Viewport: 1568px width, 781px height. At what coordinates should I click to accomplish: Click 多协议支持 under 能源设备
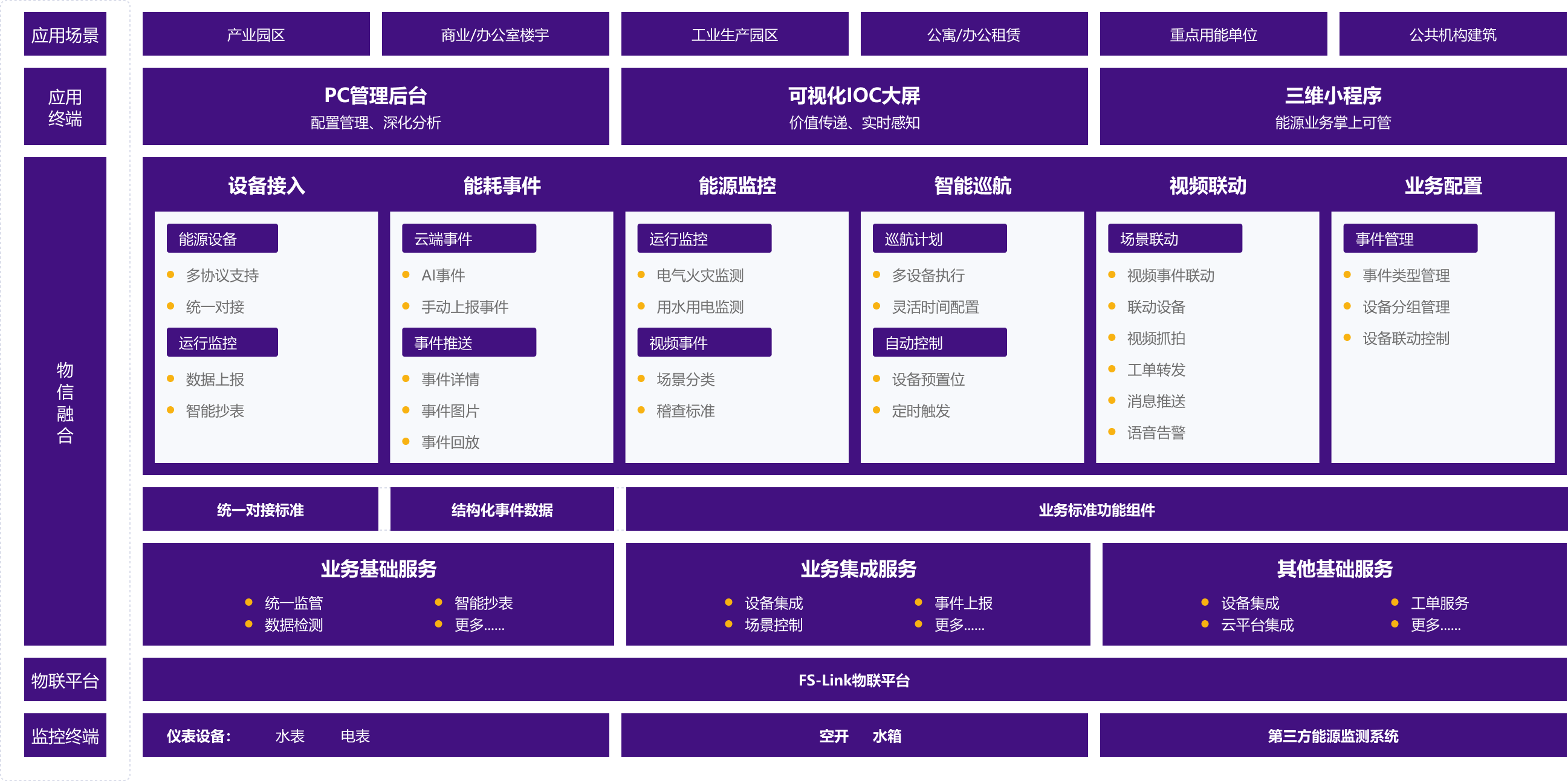click(222, 275)
